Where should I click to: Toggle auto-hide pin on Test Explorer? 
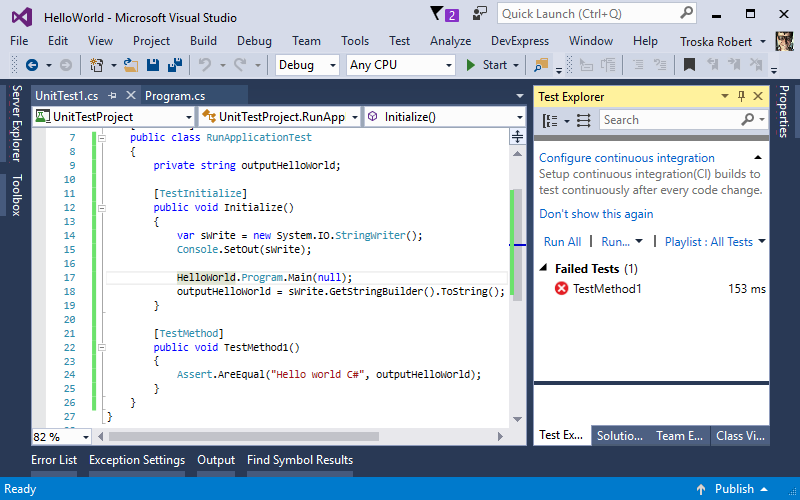tap(741, 96)
